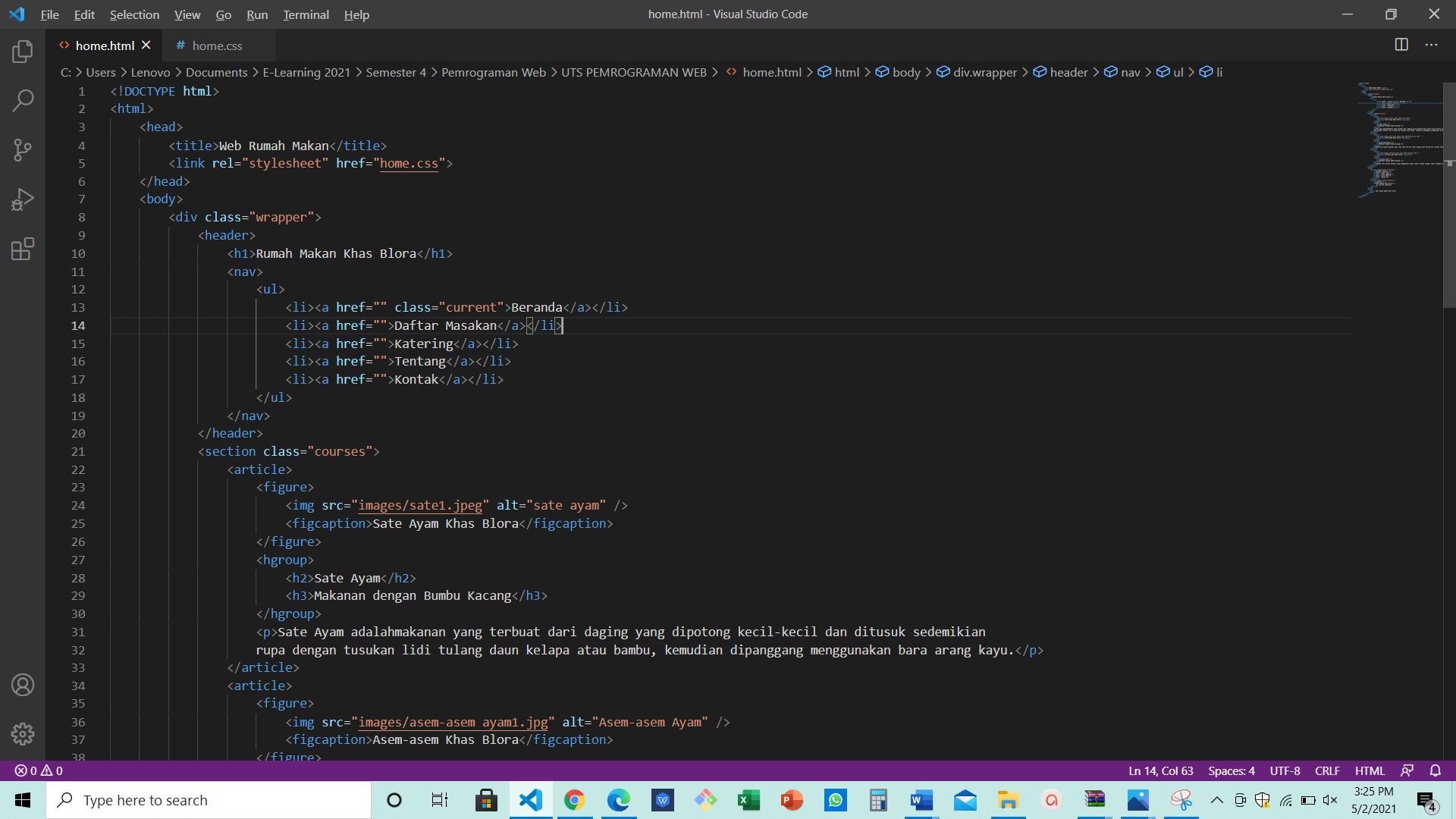Click the home.css stylesheet link

(409, 163)
